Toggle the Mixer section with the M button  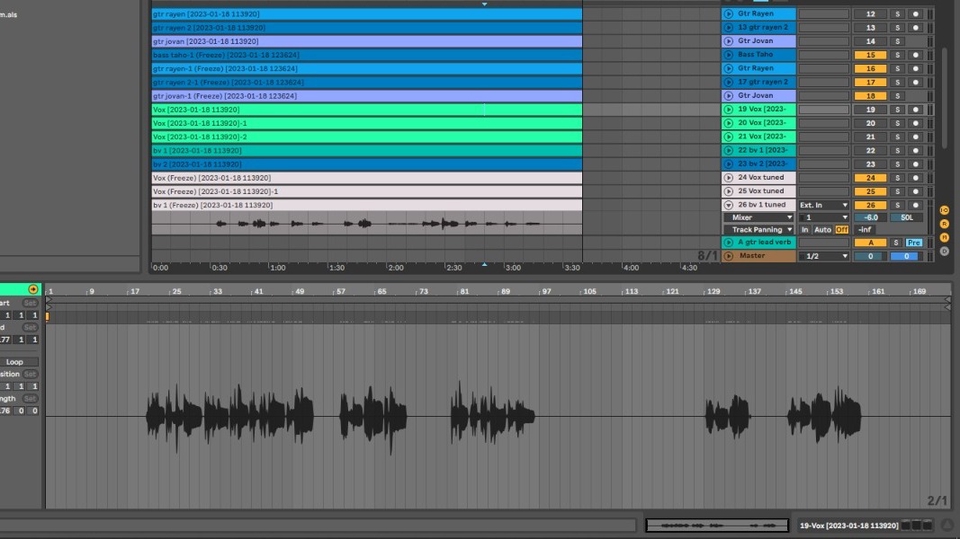tap(944, 237)
